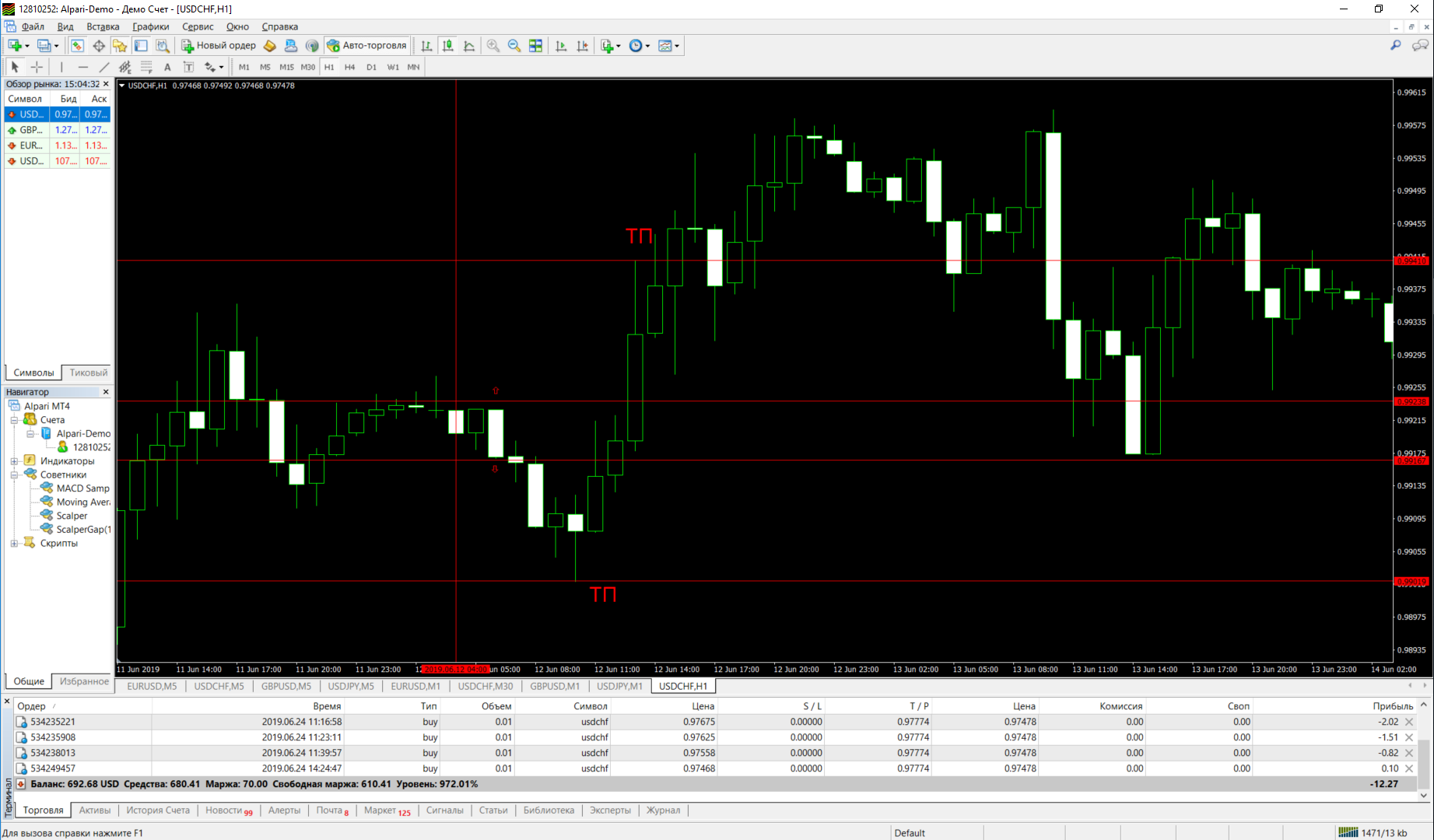Select the GBP symbol row in Market Watch
Screen dimensions: 1434x840
click(x=58, y=130)
